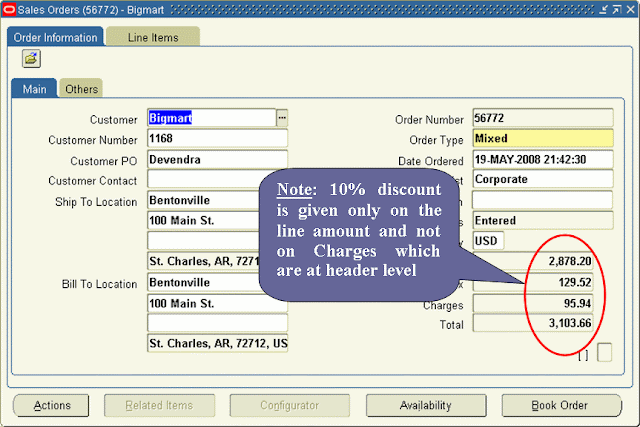
Task: Open the Others sub-tab
Action: [x=81, y=89]
